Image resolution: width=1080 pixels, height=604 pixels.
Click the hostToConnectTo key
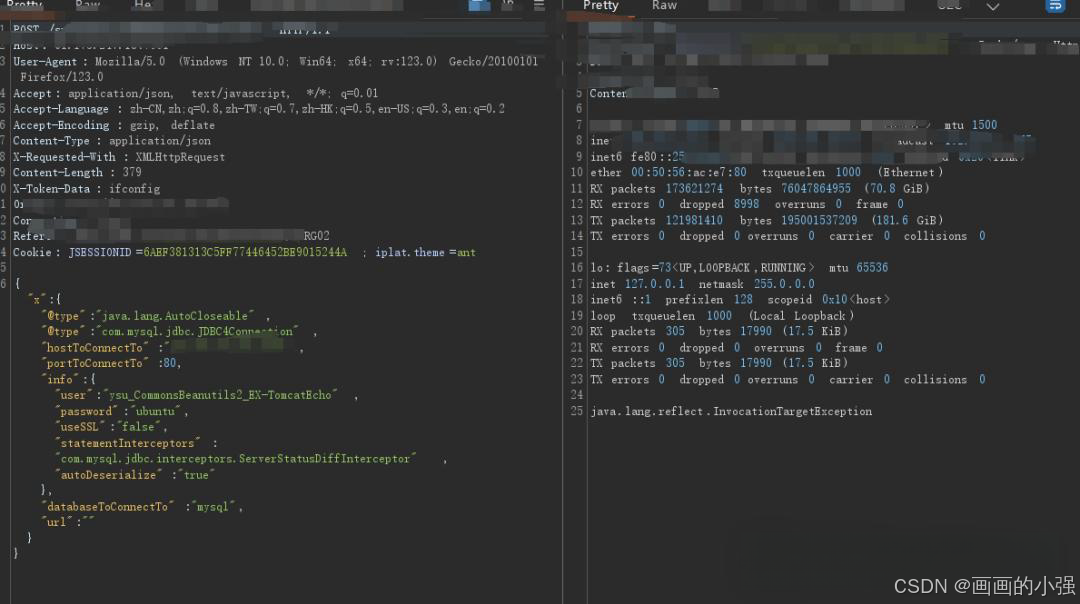(94, 348)
